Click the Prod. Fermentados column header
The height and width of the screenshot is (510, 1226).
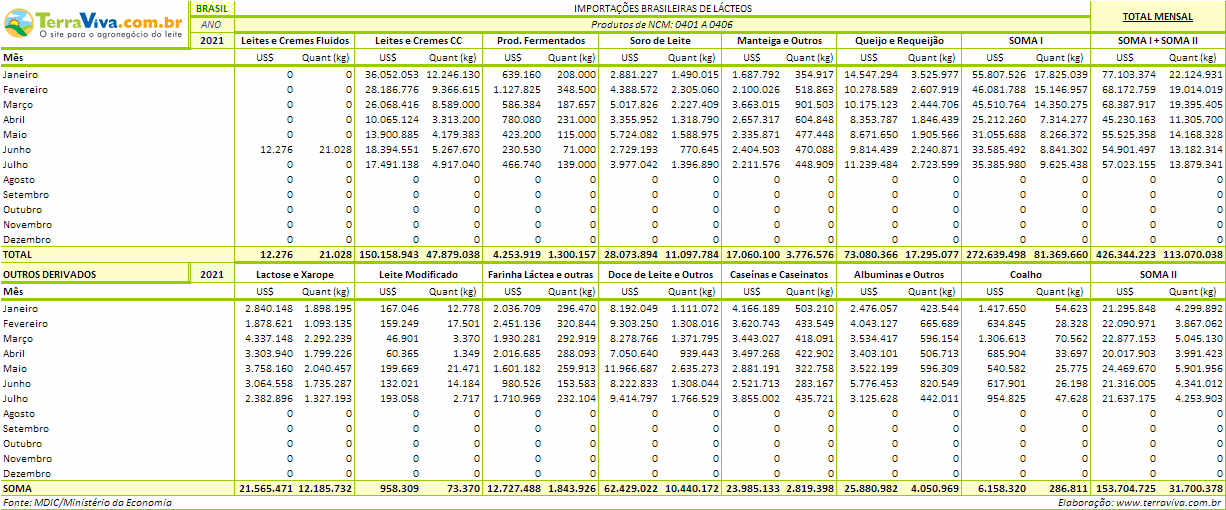540,41
